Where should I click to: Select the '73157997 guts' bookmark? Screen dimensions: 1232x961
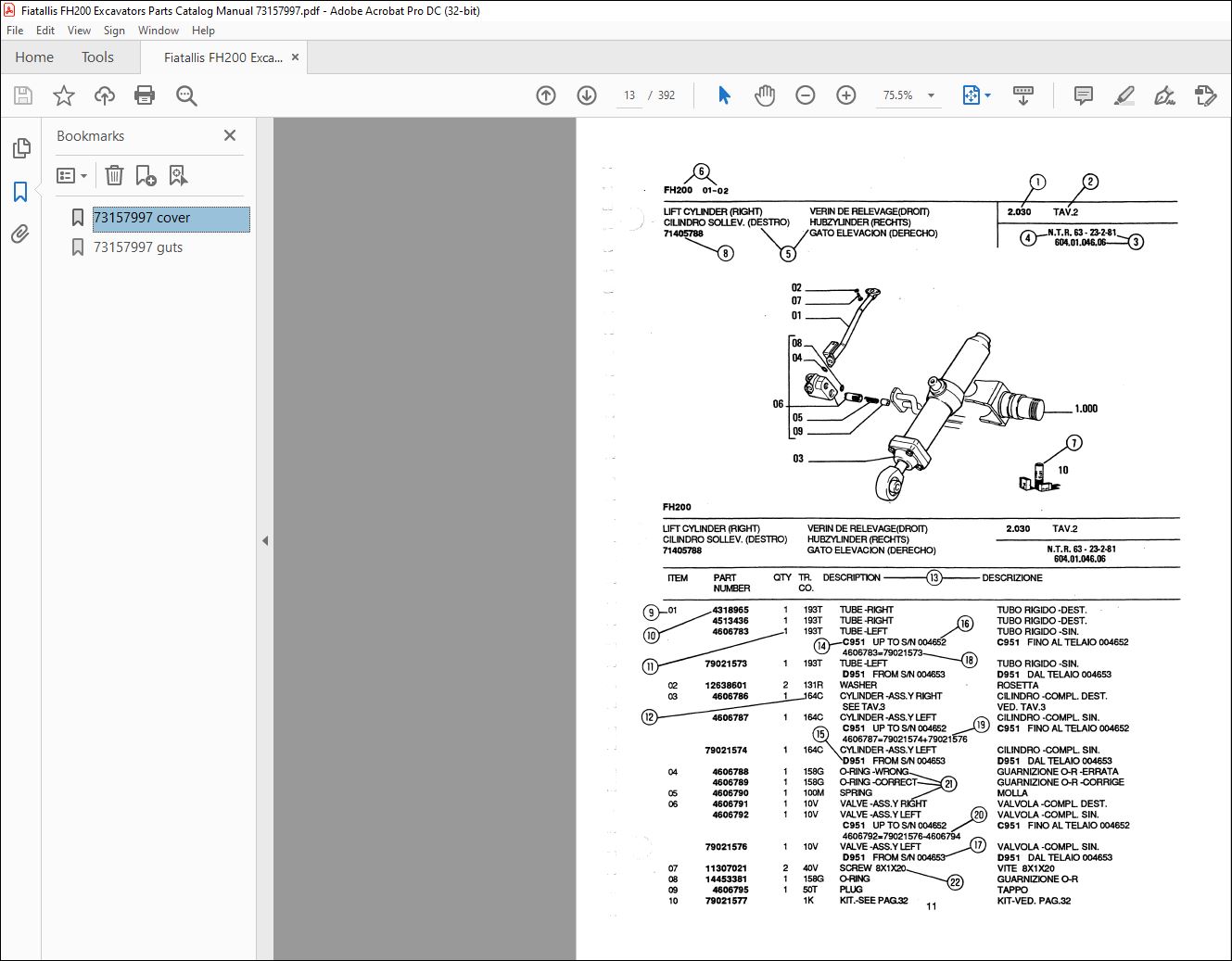coord(138,247)
